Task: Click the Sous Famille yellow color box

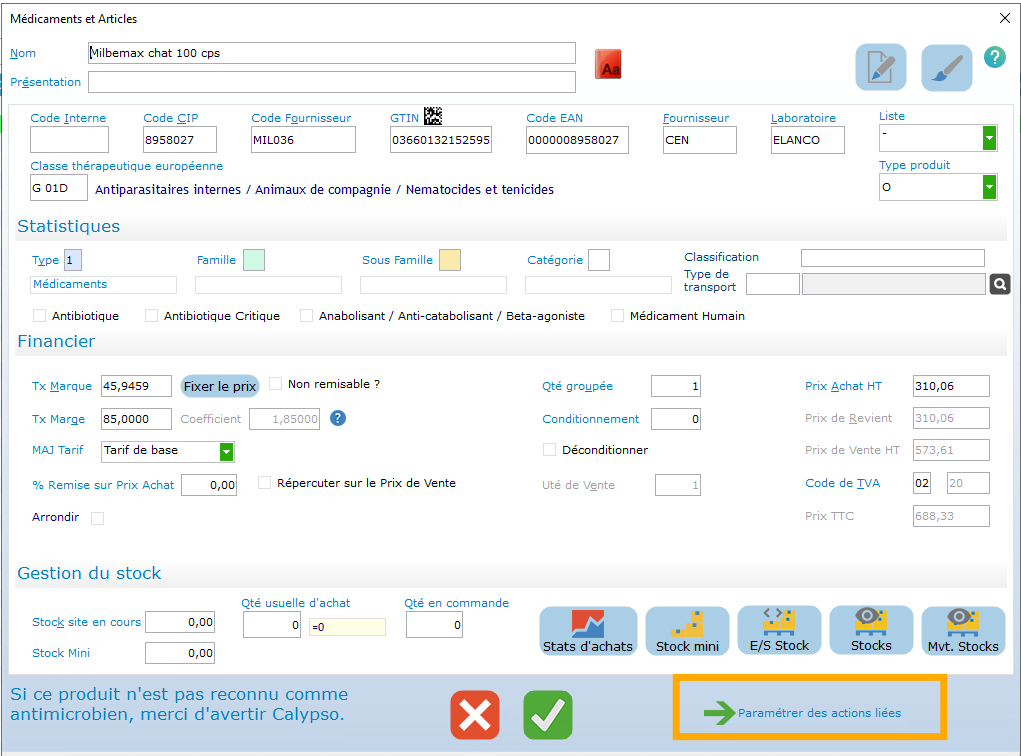Action: (450, 260)
